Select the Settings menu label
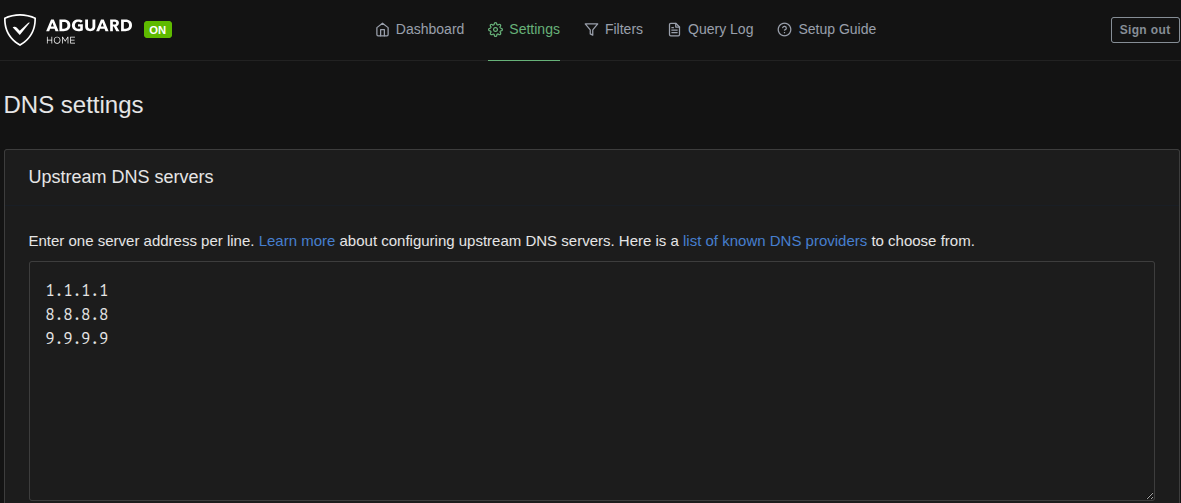The height and width of the screenshot is (503, 1181). pyautogui.click(x=534, y=30)
